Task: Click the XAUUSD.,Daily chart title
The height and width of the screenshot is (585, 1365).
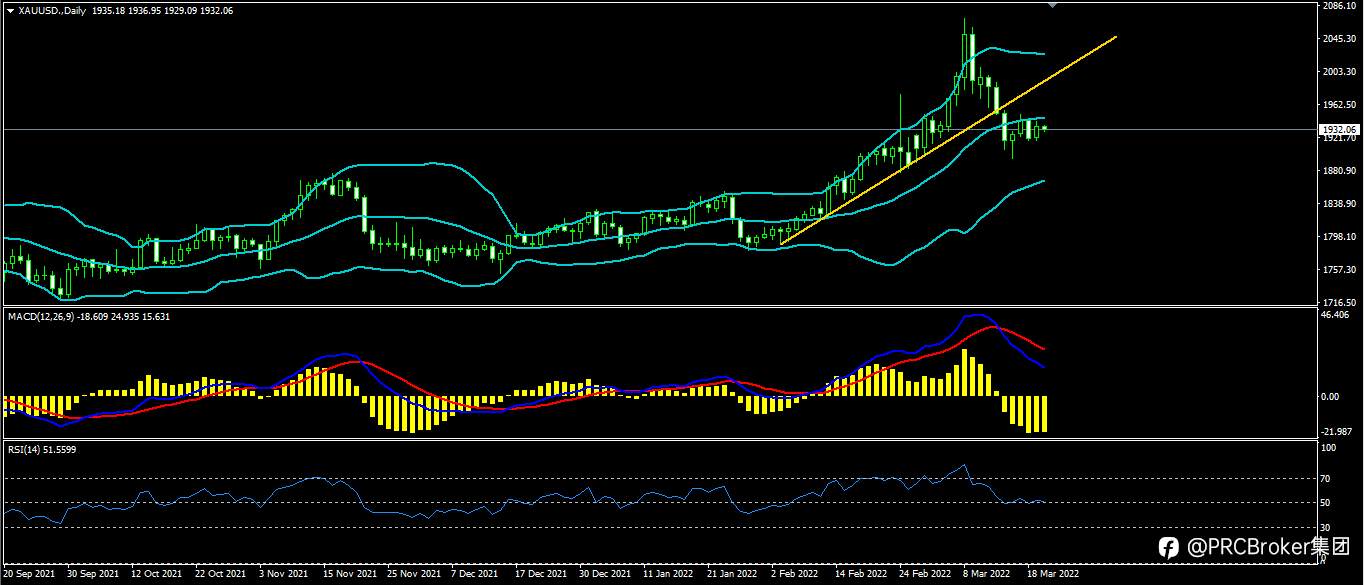Action: pos(51,10)
